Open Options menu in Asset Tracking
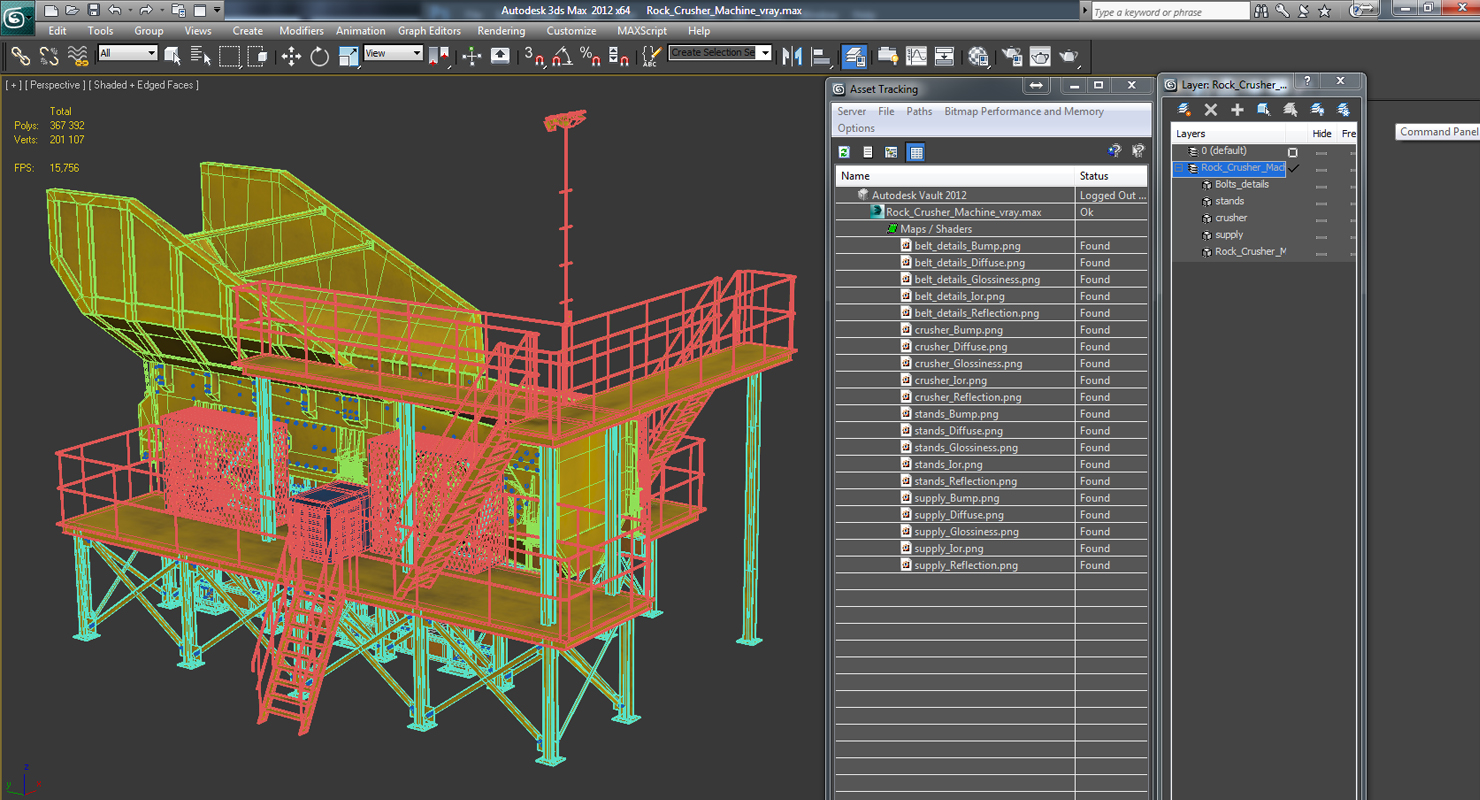 (x=856, y=128)
